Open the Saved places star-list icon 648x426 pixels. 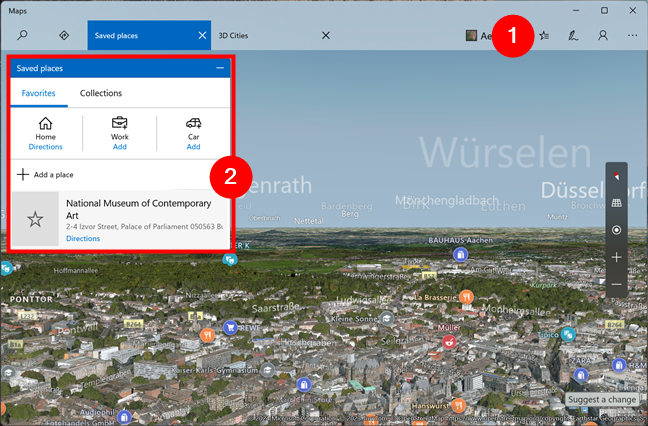click(544, 36)
